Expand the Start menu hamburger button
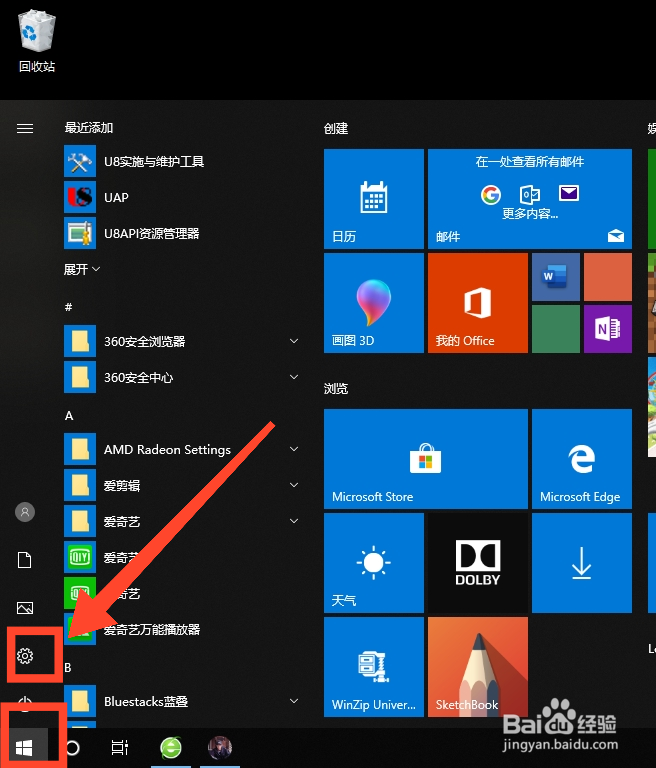Image resolution: width=656 pixels, height=768 pixels. [25, 128]
